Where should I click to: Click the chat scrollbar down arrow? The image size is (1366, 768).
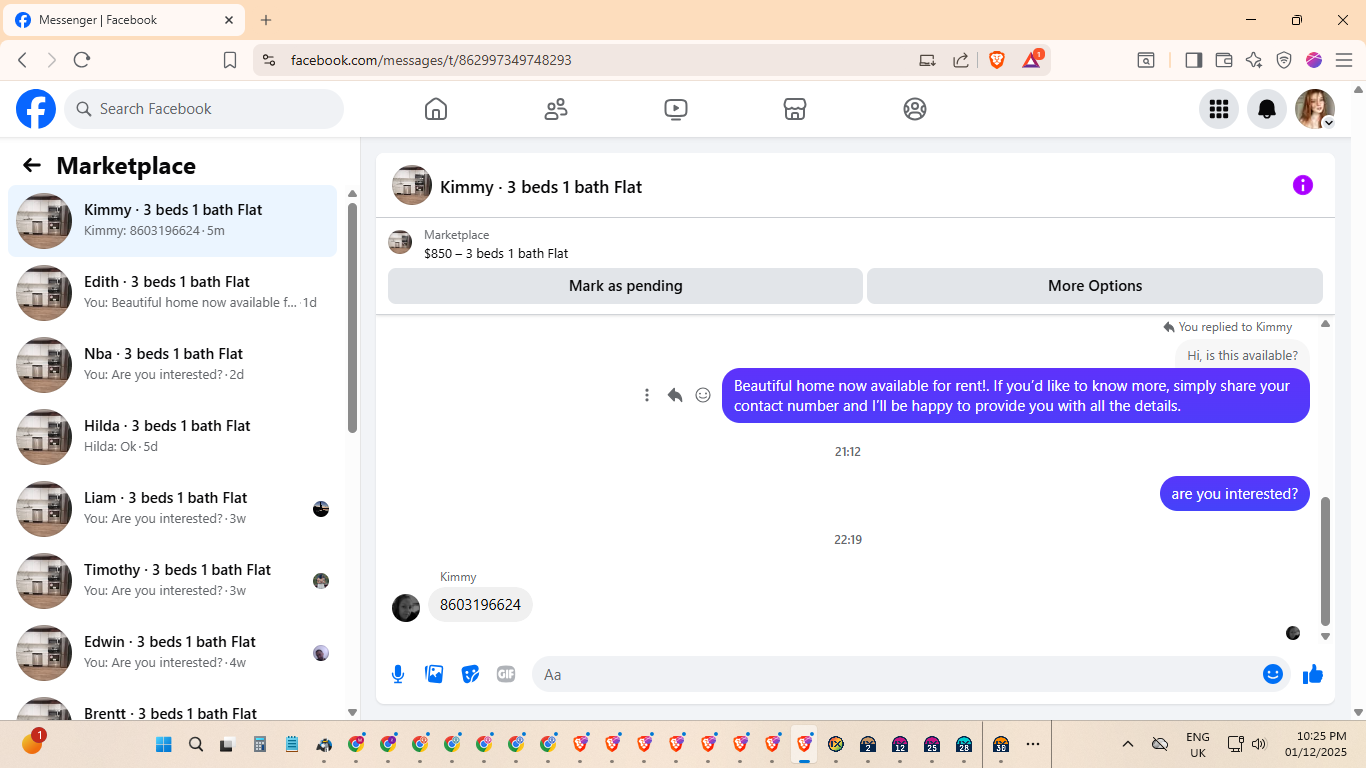[x=1326, y=636]
